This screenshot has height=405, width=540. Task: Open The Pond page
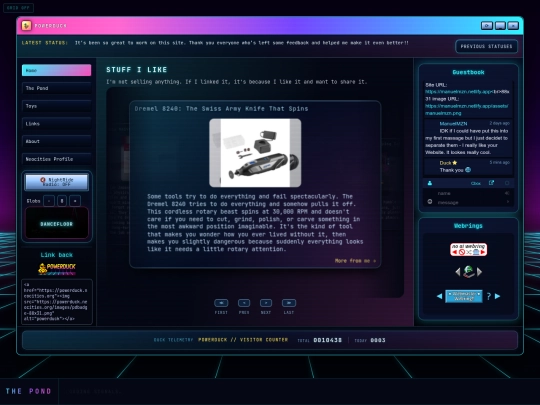(56, 88)
